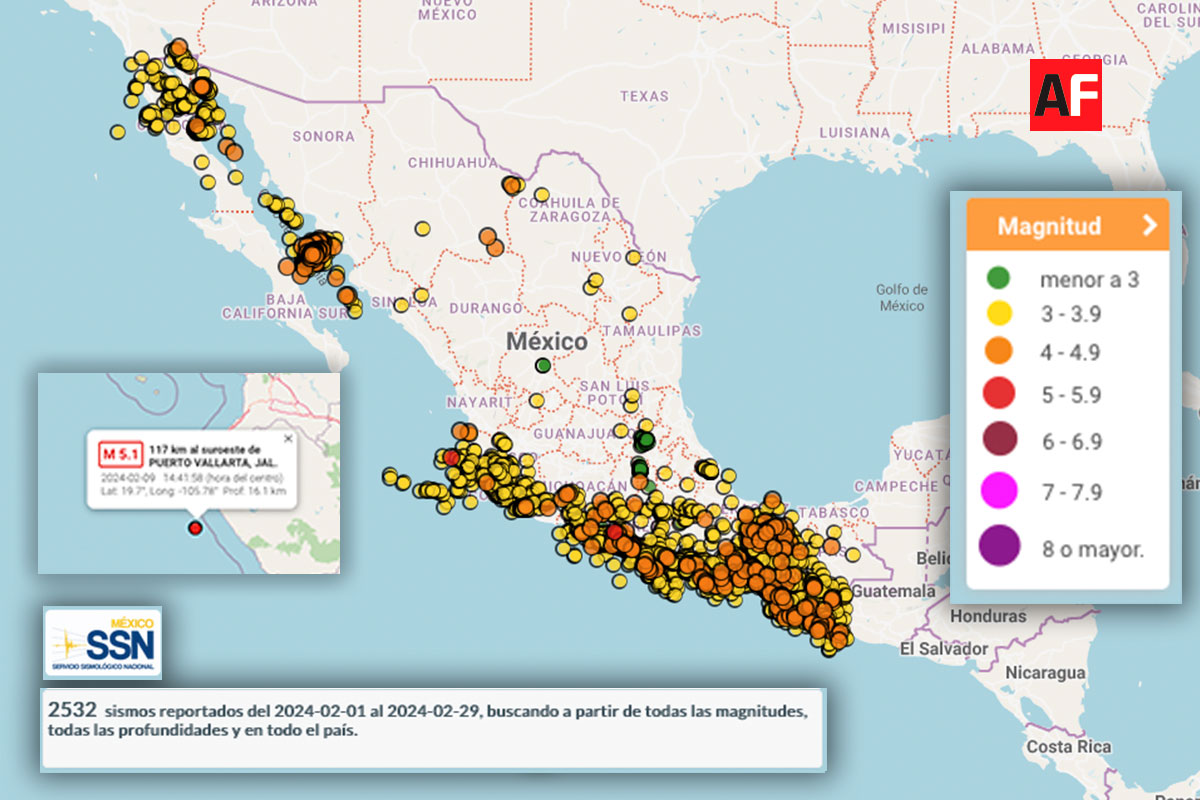Viewport: 1200px width, 800px height.
Task: Click the '2532' earthquake count
Action: tap(72, 710)
